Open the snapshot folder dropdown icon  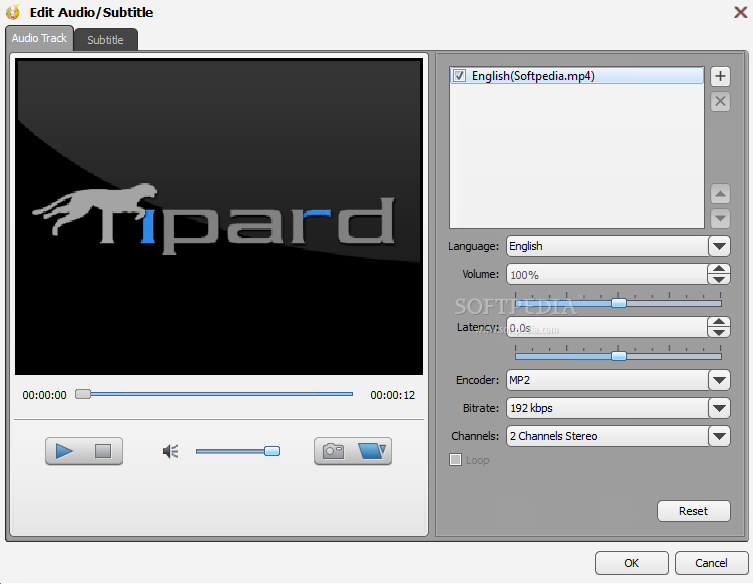[x=372, y=451]
